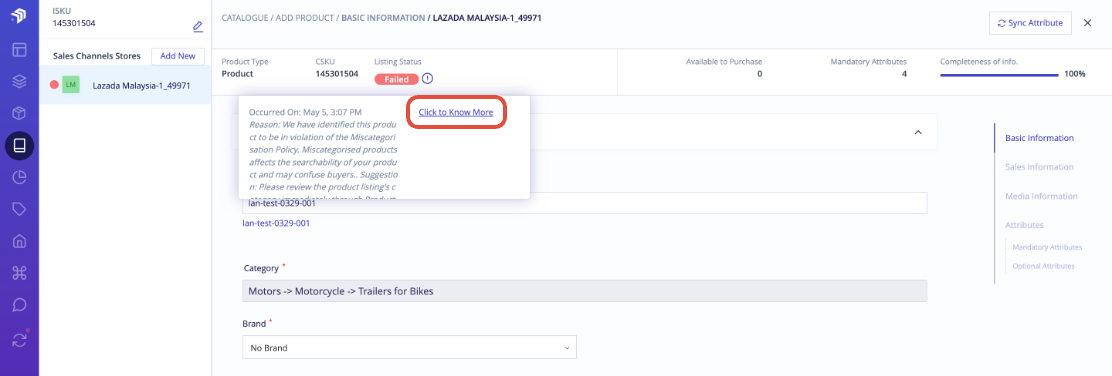Open the house store icon in sidebar
The width and height of the screenshot is (1112, 376).
[19, 240]
